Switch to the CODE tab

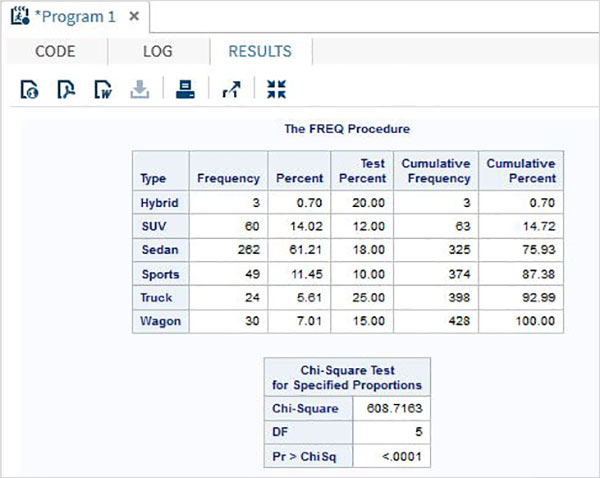click(x=54, y=52)
